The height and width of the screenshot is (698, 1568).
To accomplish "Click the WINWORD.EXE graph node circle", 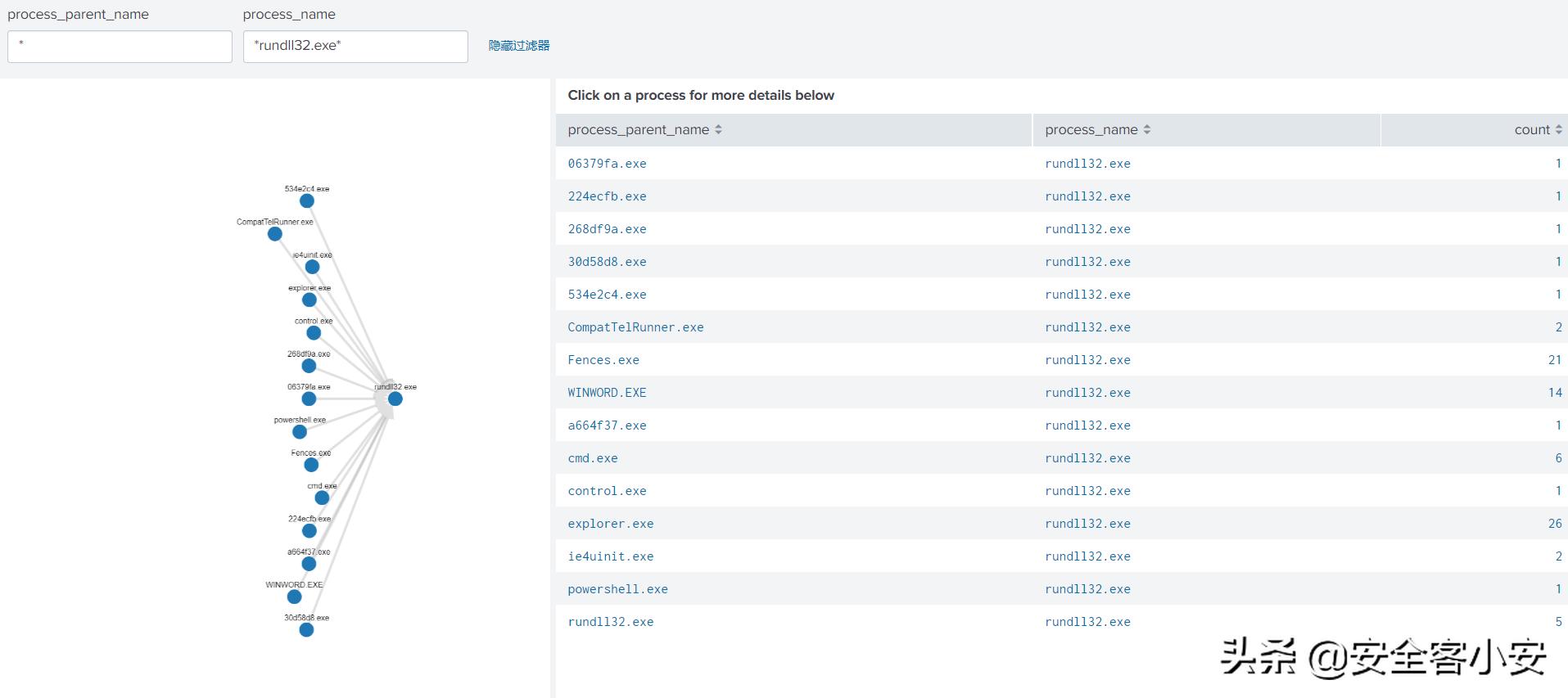I will click(x=295, y=597).
